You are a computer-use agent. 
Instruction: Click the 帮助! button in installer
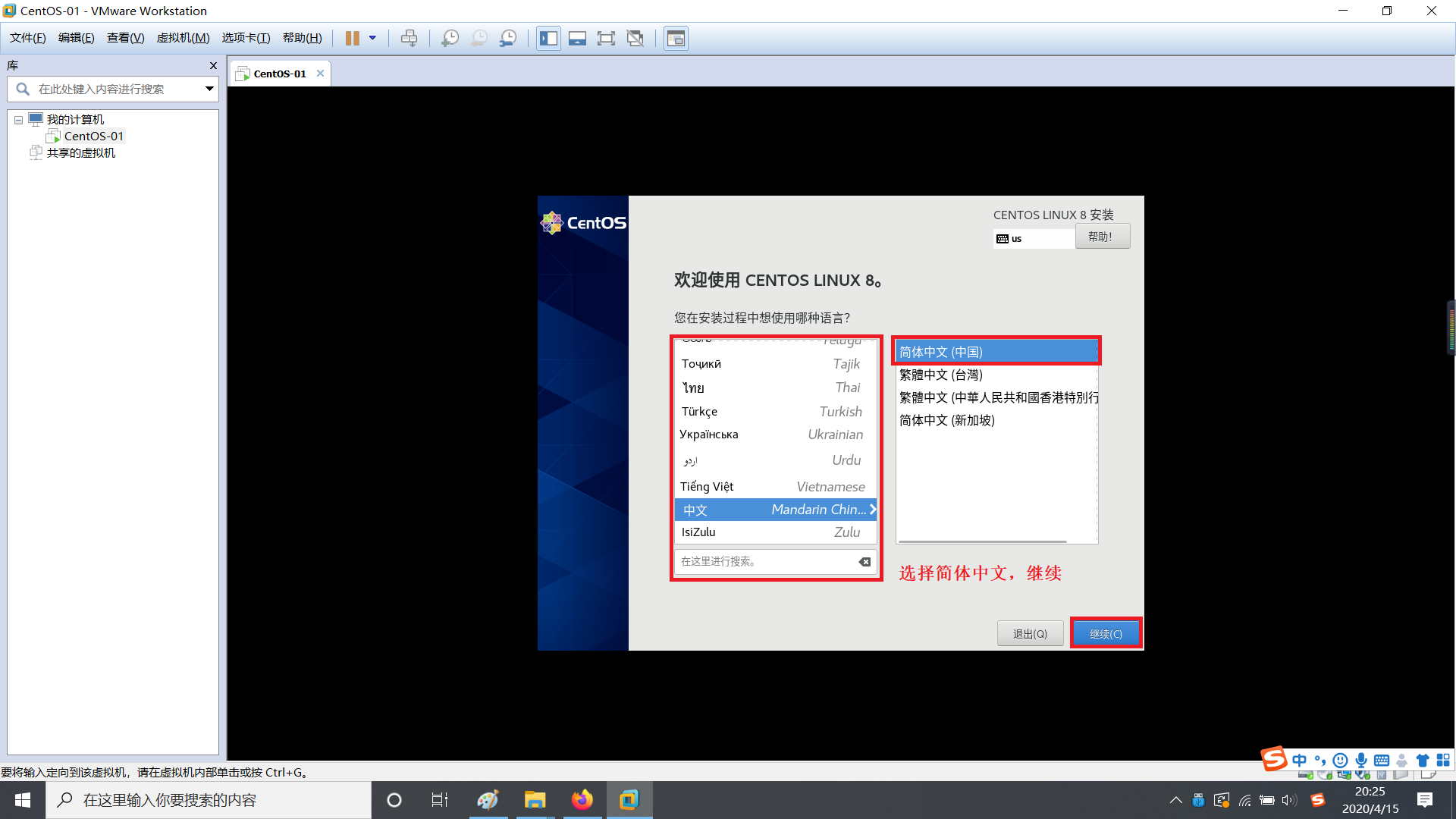click(x=1103, y=237)
